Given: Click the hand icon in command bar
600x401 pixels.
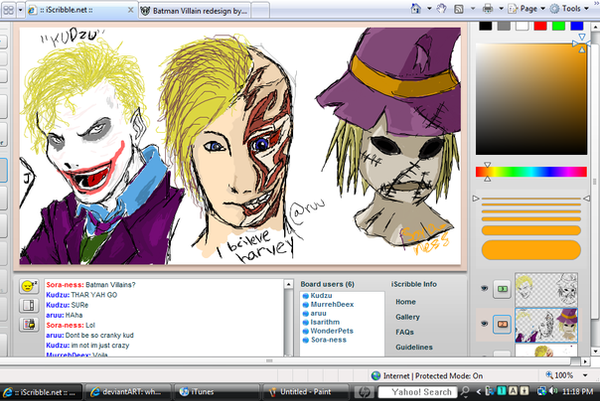Looking at the screenshot, I should [x=442, y=8].
